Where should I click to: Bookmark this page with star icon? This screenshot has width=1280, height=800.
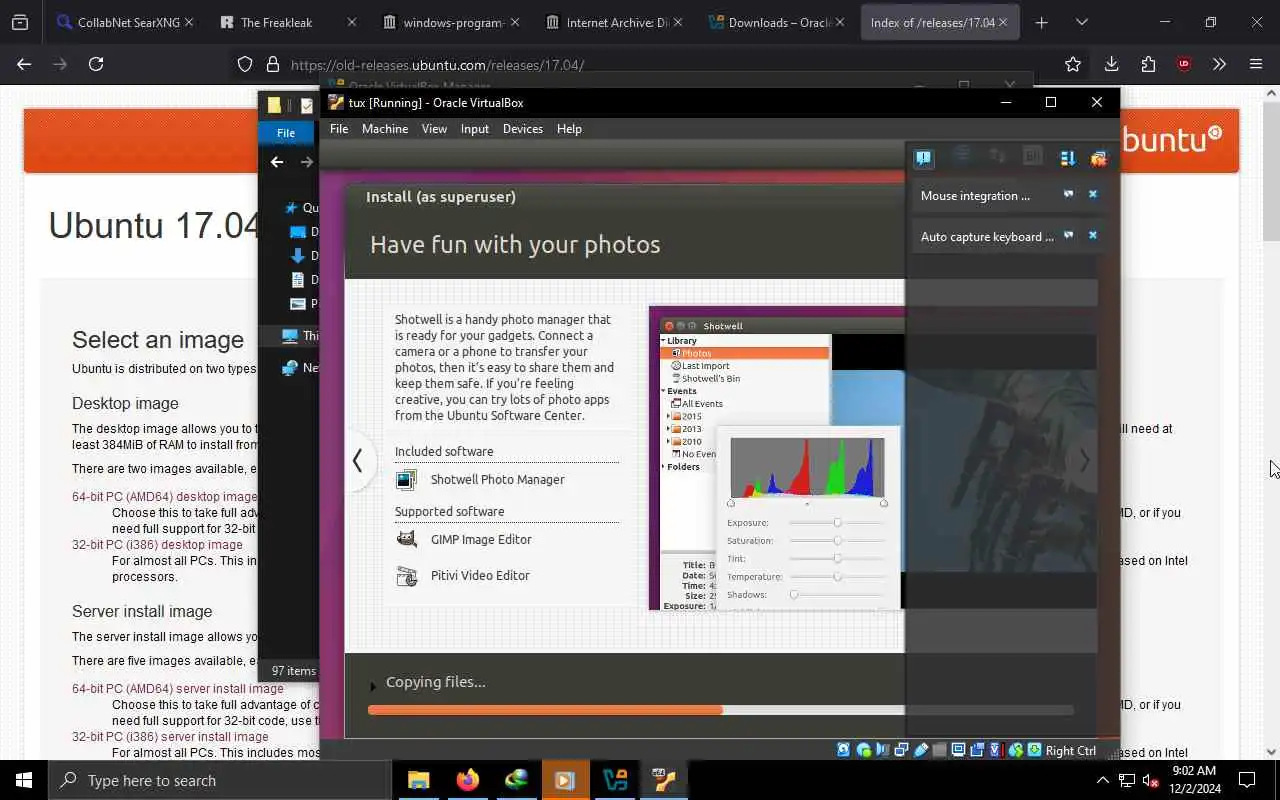[1073, 64]
